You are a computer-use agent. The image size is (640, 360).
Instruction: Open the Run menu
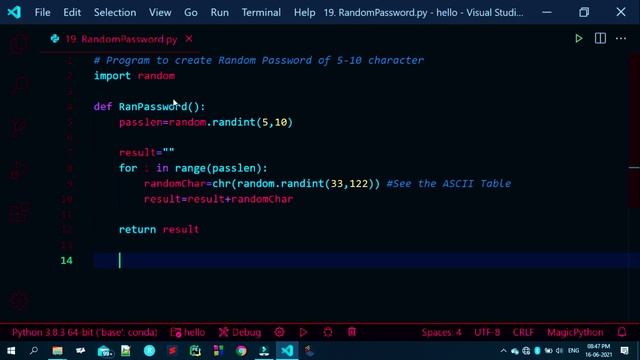click(x=220, y=13)
